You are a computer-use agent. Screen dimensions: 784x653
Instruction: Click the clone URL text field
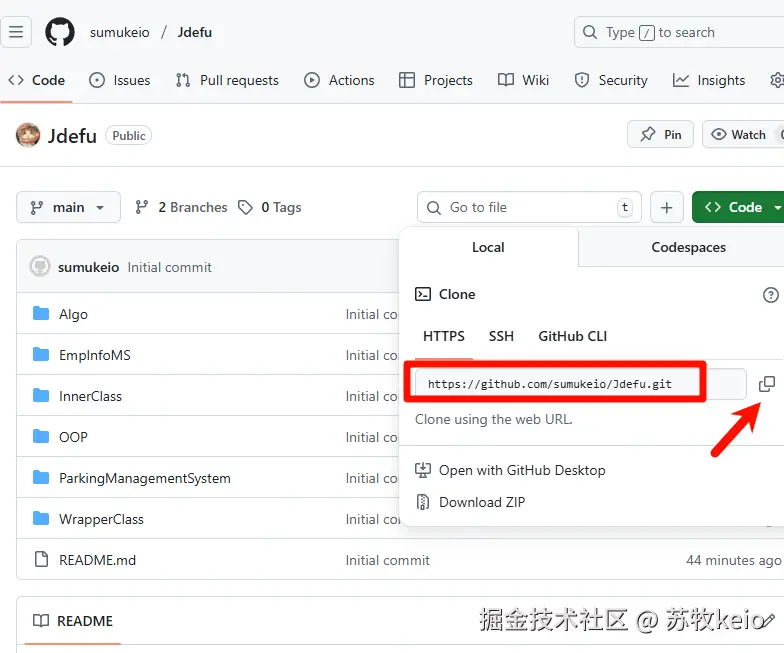[580, 384]
